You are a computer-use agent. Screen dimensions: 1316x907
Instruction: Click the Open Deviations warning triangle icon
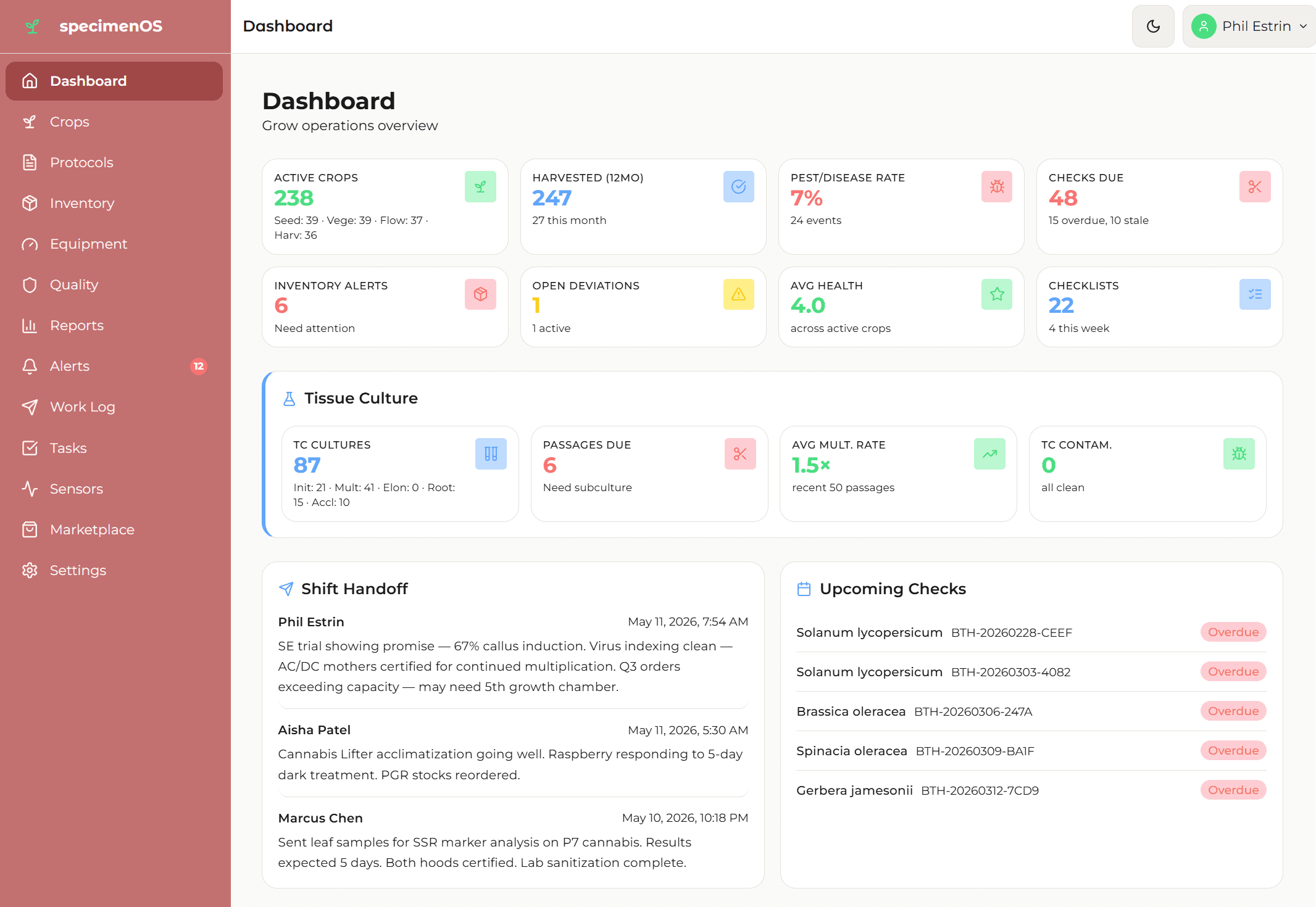[739, 294]
